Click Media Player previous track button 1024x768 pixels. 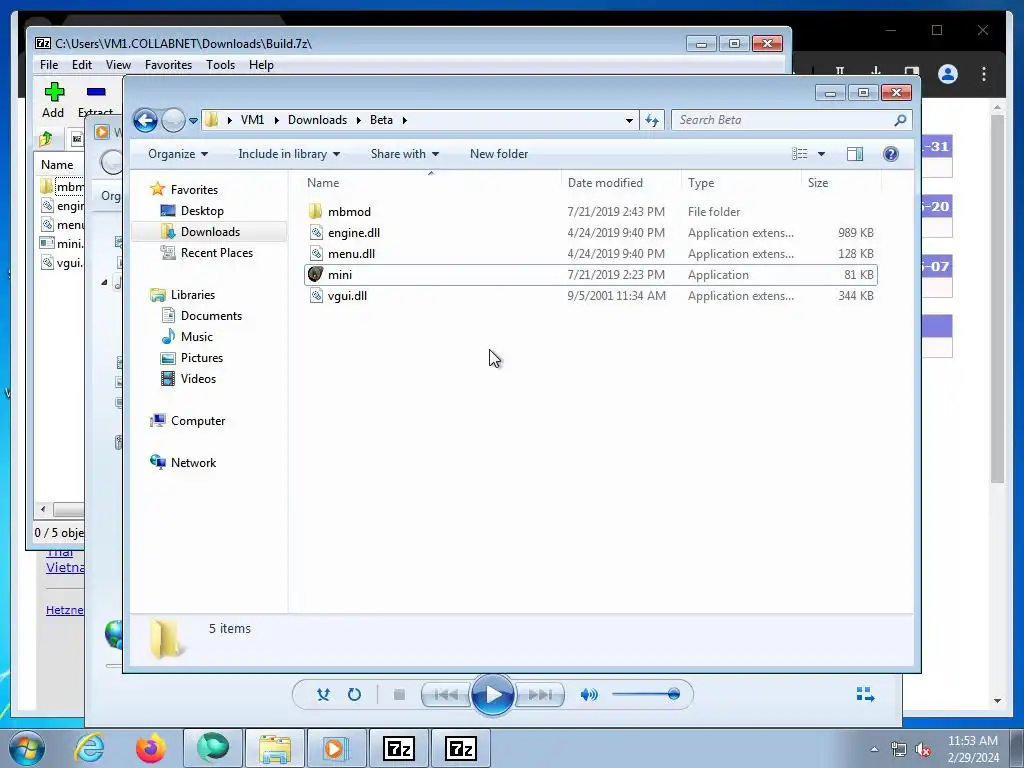click(x=447, y=695)
